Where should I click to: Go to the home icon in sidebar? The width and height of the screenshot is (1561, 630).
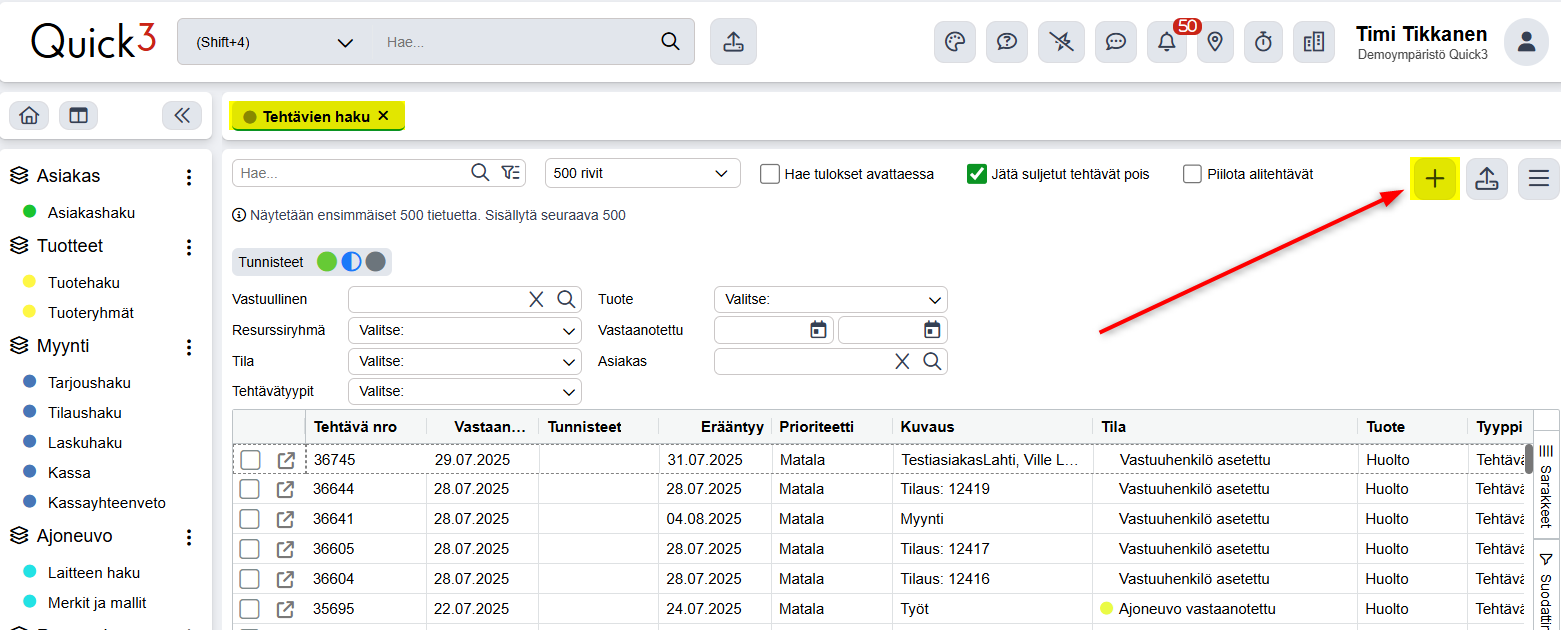tap(29, 116)
